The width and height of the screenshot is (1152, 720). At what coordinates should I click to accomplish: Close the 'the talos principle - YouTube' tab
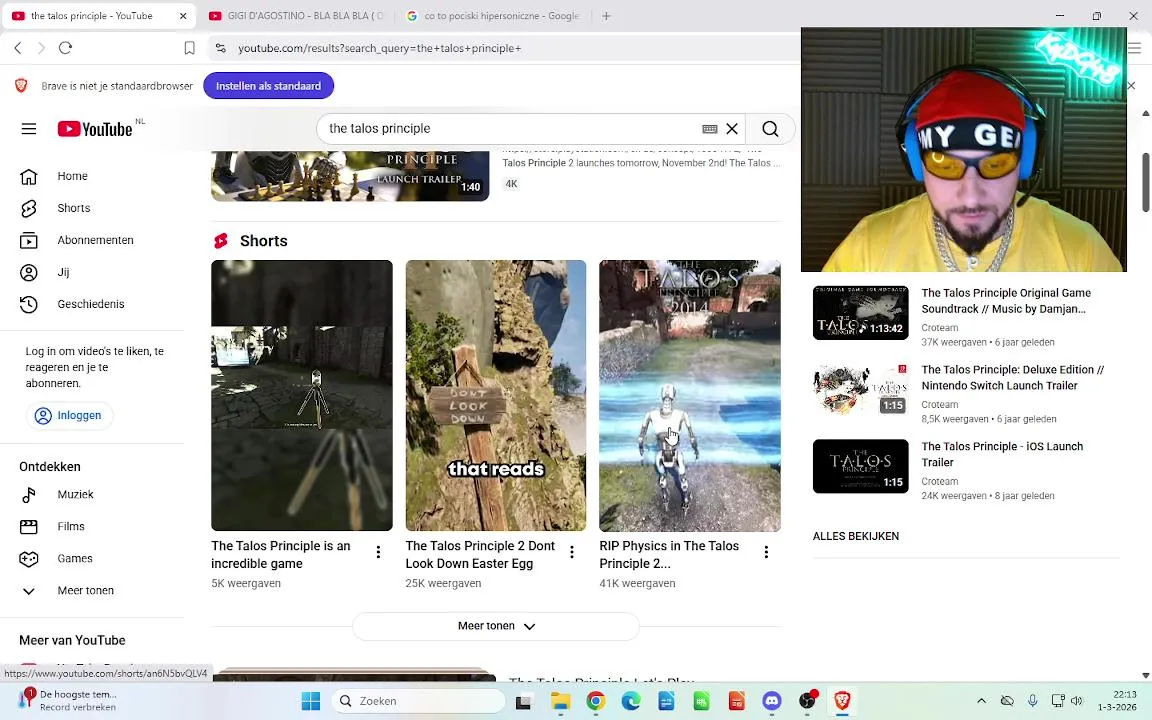click(183, 15)
